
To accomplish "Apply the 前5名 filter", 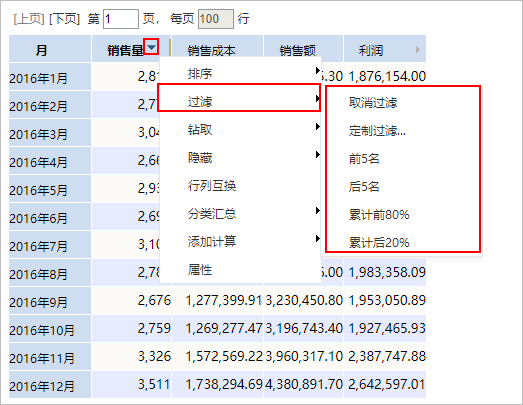I will tap(403, 158).
